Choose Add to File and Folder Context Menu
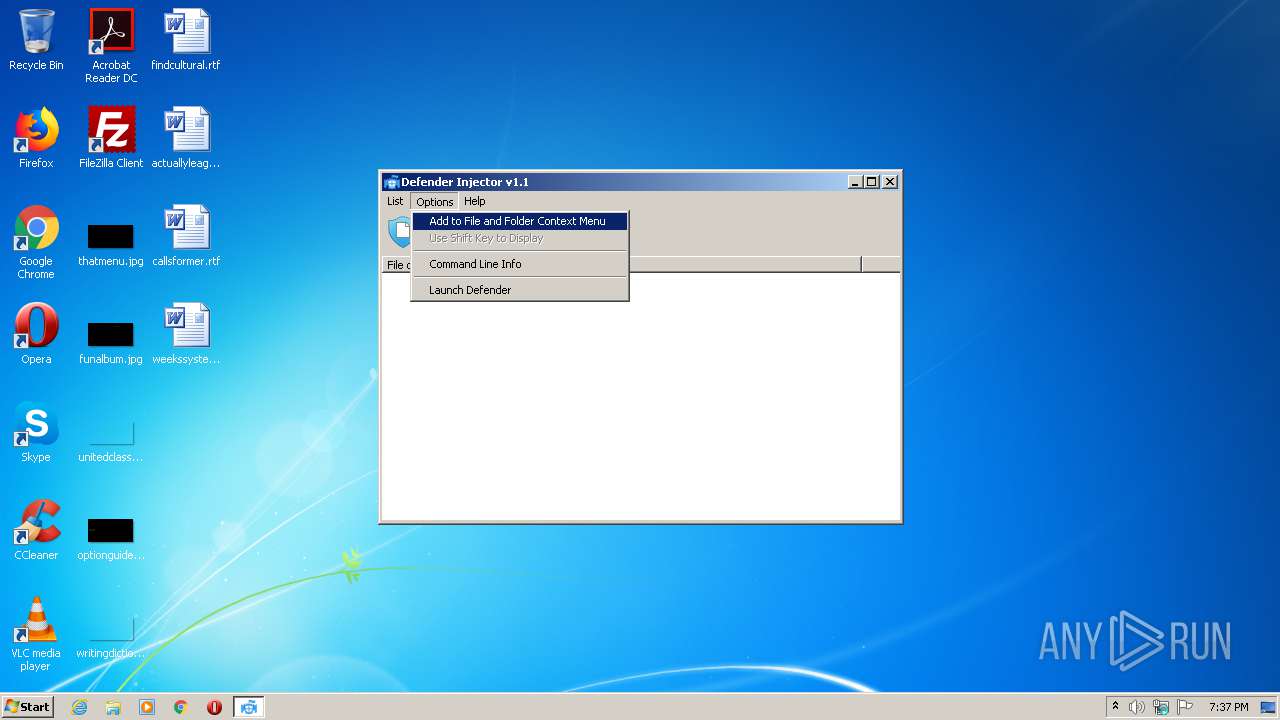This screenshot has width=1280, height=720. point(520,221)
